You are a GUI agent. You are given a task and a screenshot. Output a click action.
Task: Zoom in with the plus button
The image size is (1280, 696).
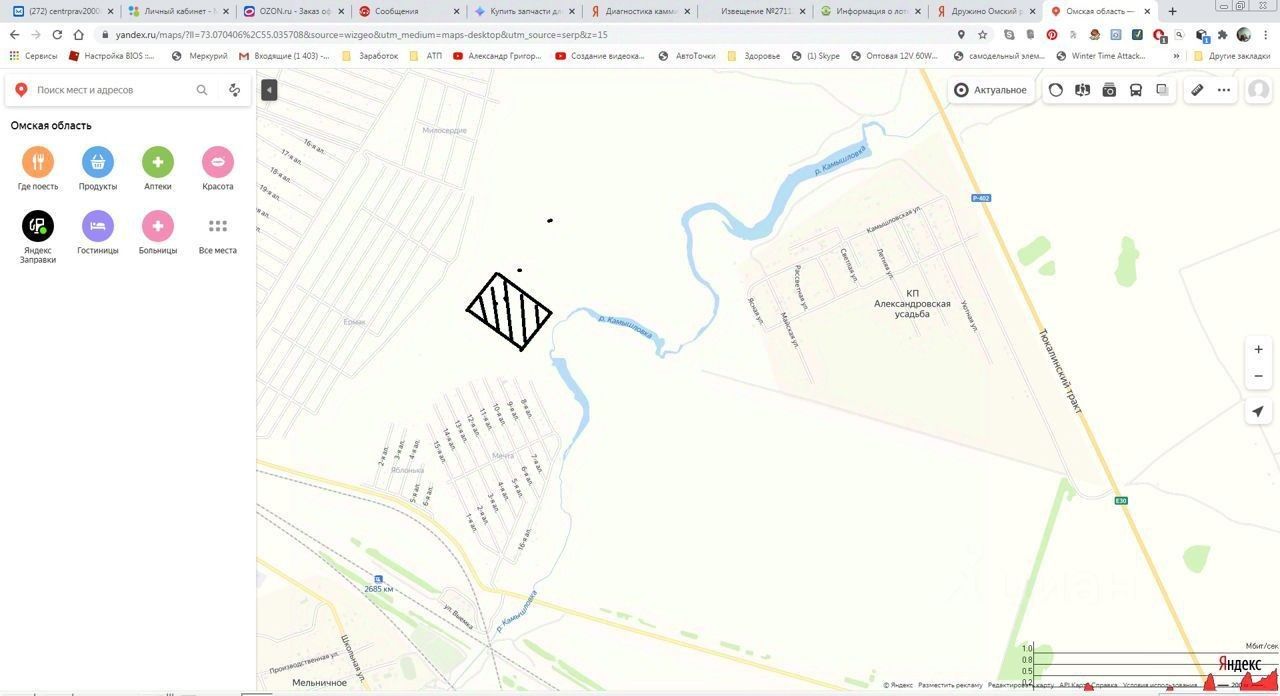pyautogui.click(x=1258, y=349)
